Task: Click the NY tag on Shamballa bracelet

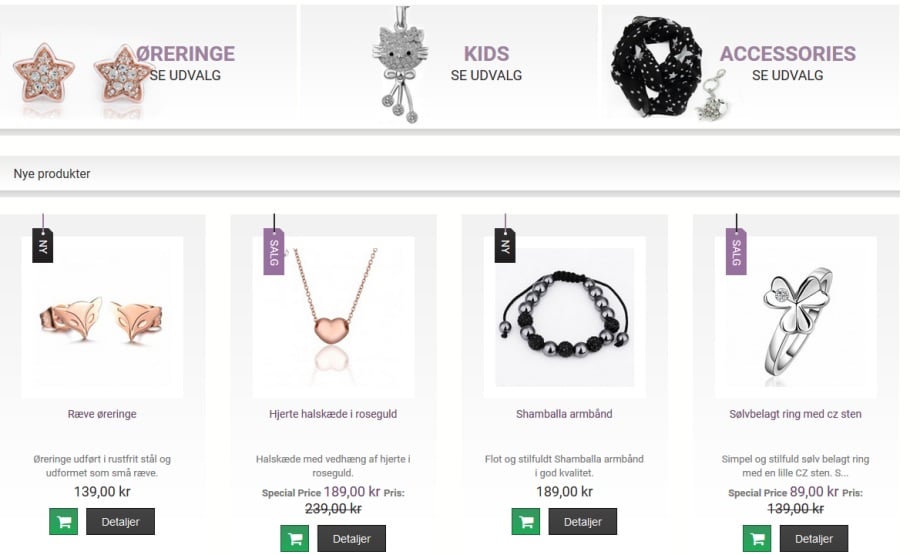Action: click(x=505, y=245)
